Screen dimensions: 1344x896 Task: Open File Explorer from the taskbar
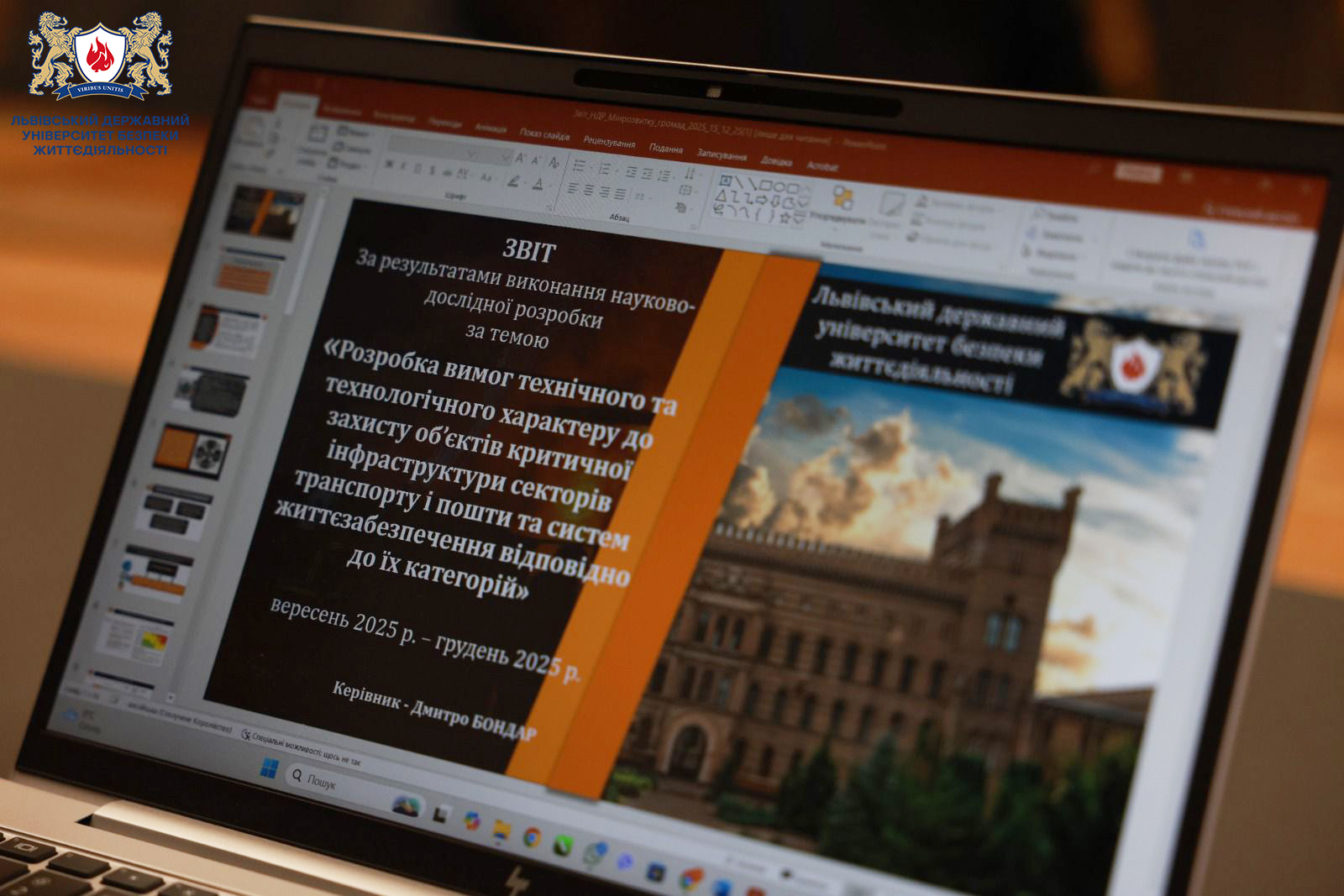click(x=501, y=830)
